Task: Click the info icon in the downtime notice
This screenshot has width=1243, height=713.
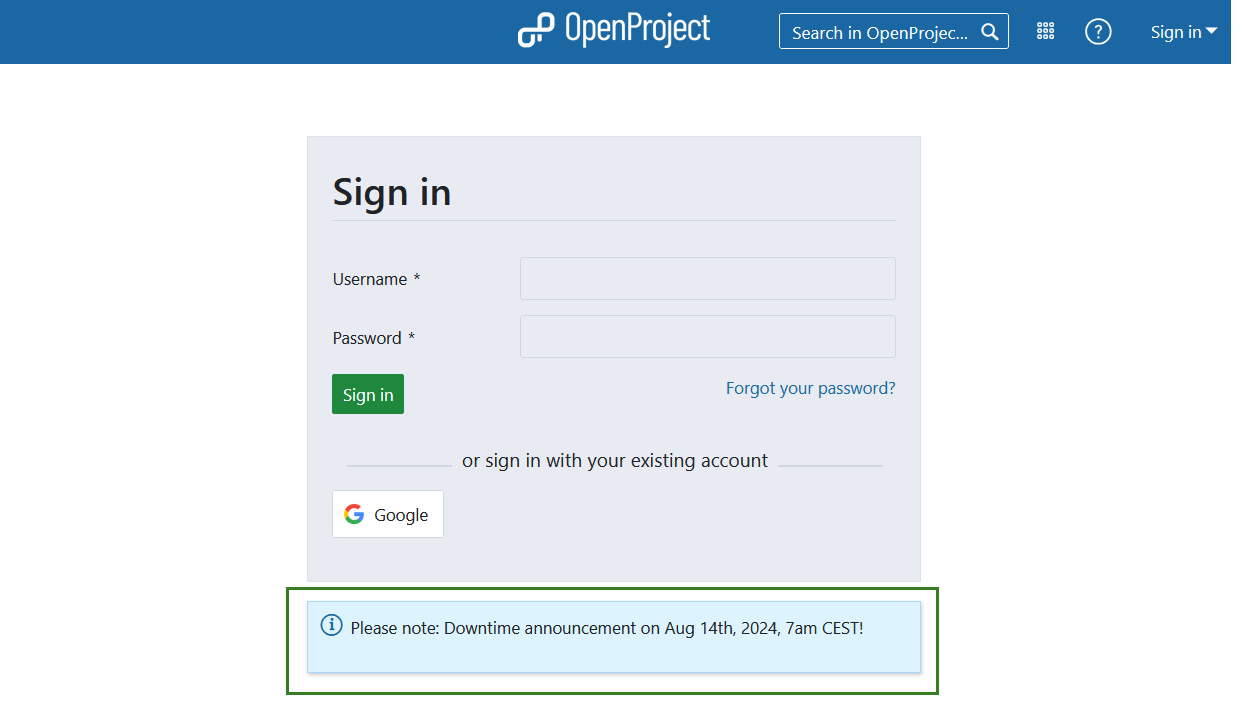Action: pos(331,624)
